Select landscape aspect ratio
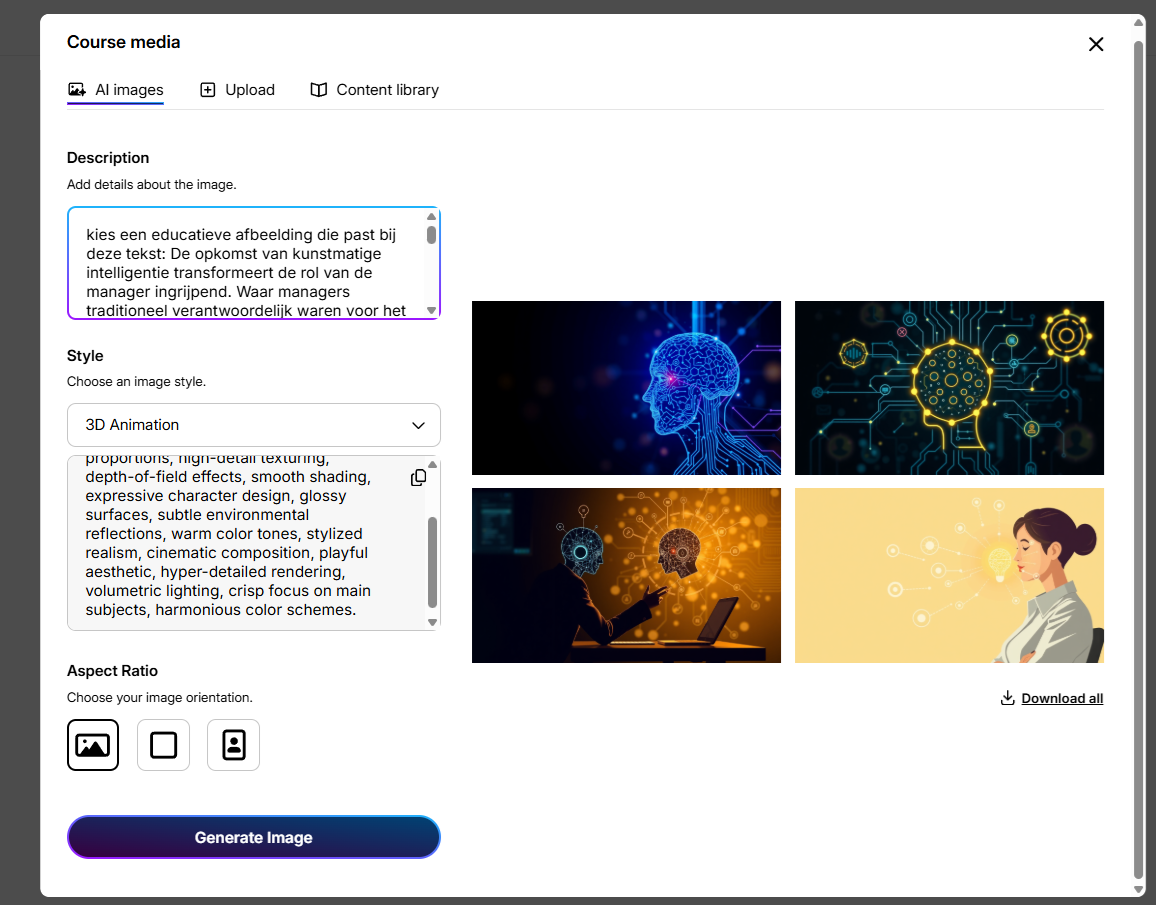The height and width of the screenshot is (905, 1156). (x=93, y=745)
